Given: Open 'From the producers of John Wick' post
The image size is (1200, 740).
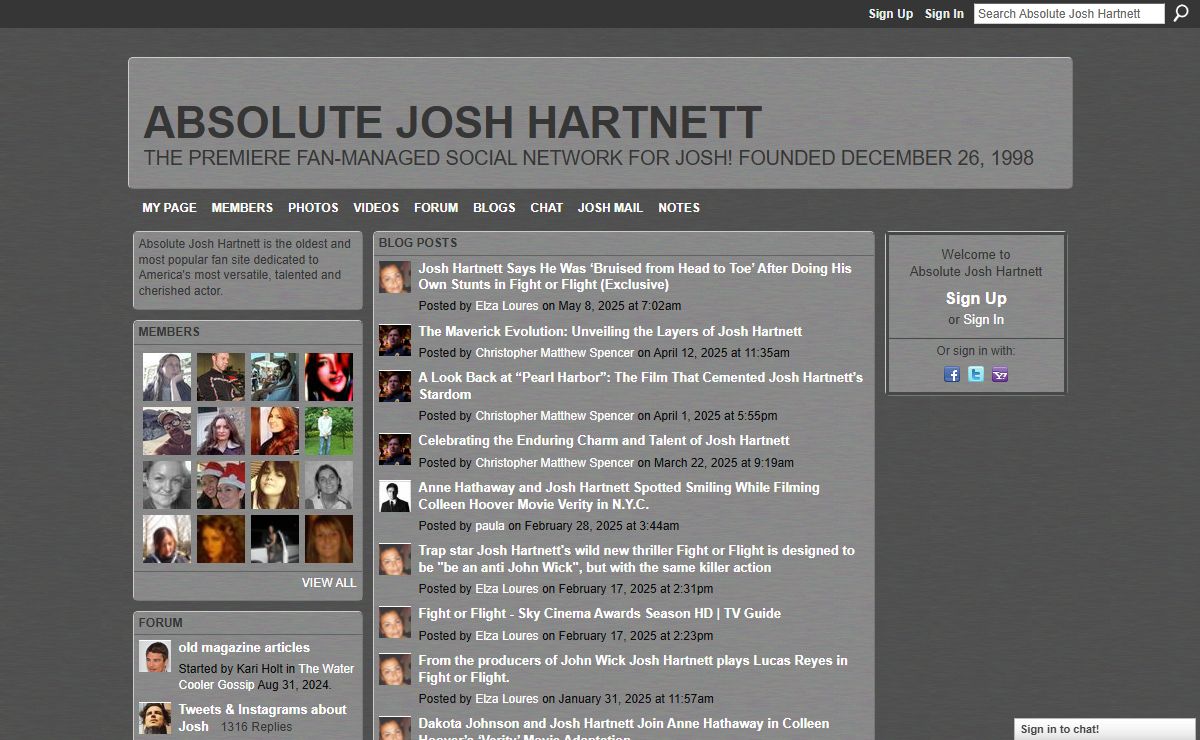Looking at the screenshot, I should pyautogui.click(x=633, y=669).
